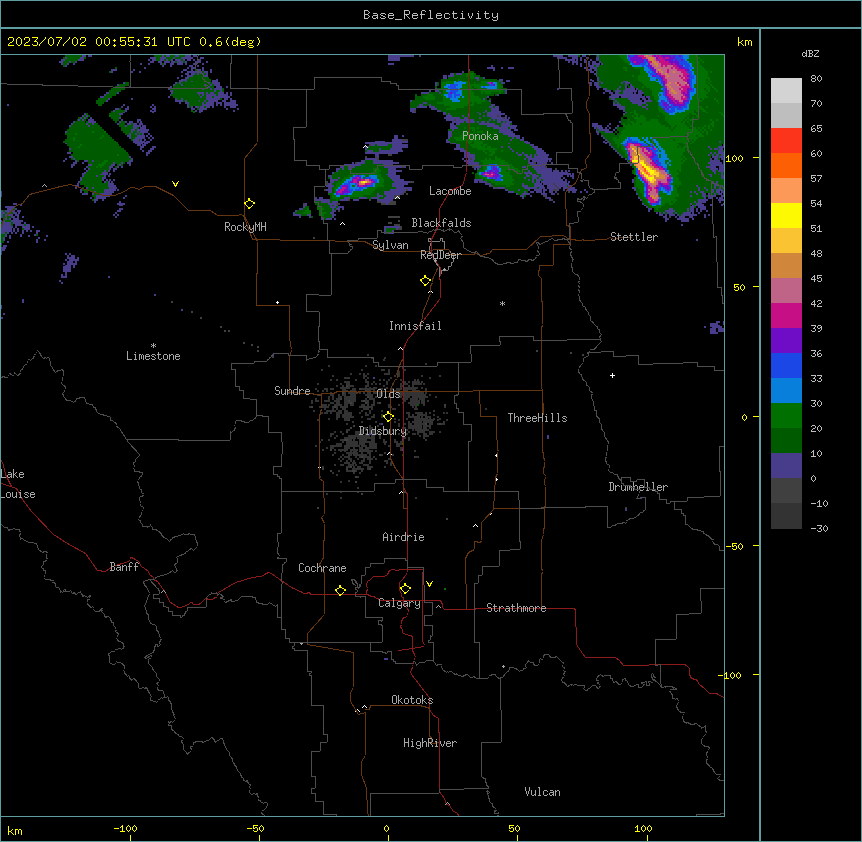862x842 pixels.
Task: Select the purple swatch between 39 and 36
Action: [786, 341]
